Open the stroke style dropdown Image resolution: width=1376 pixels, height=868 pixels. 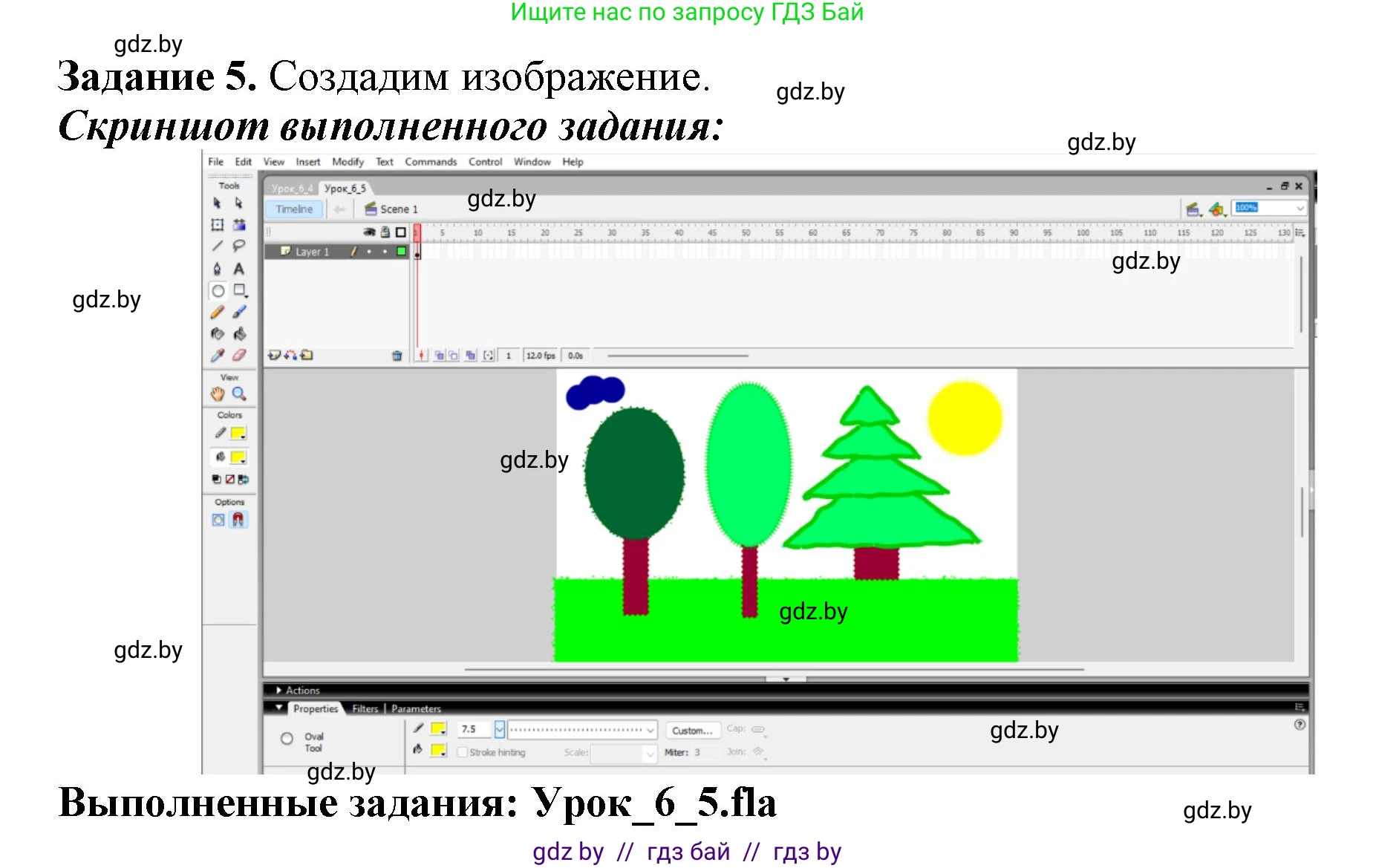(x=650, y=730)
